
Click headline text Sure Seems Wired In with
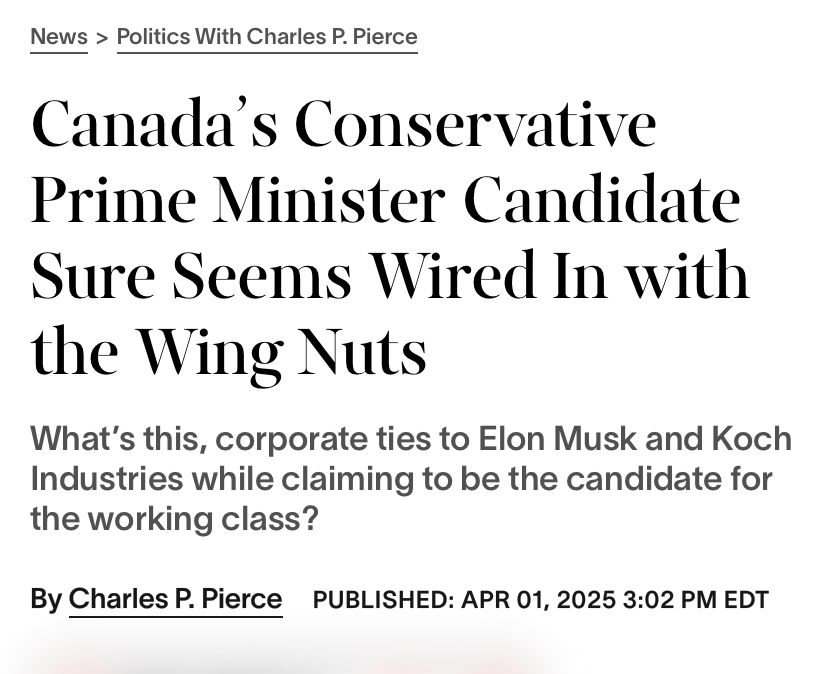[390, 275]
